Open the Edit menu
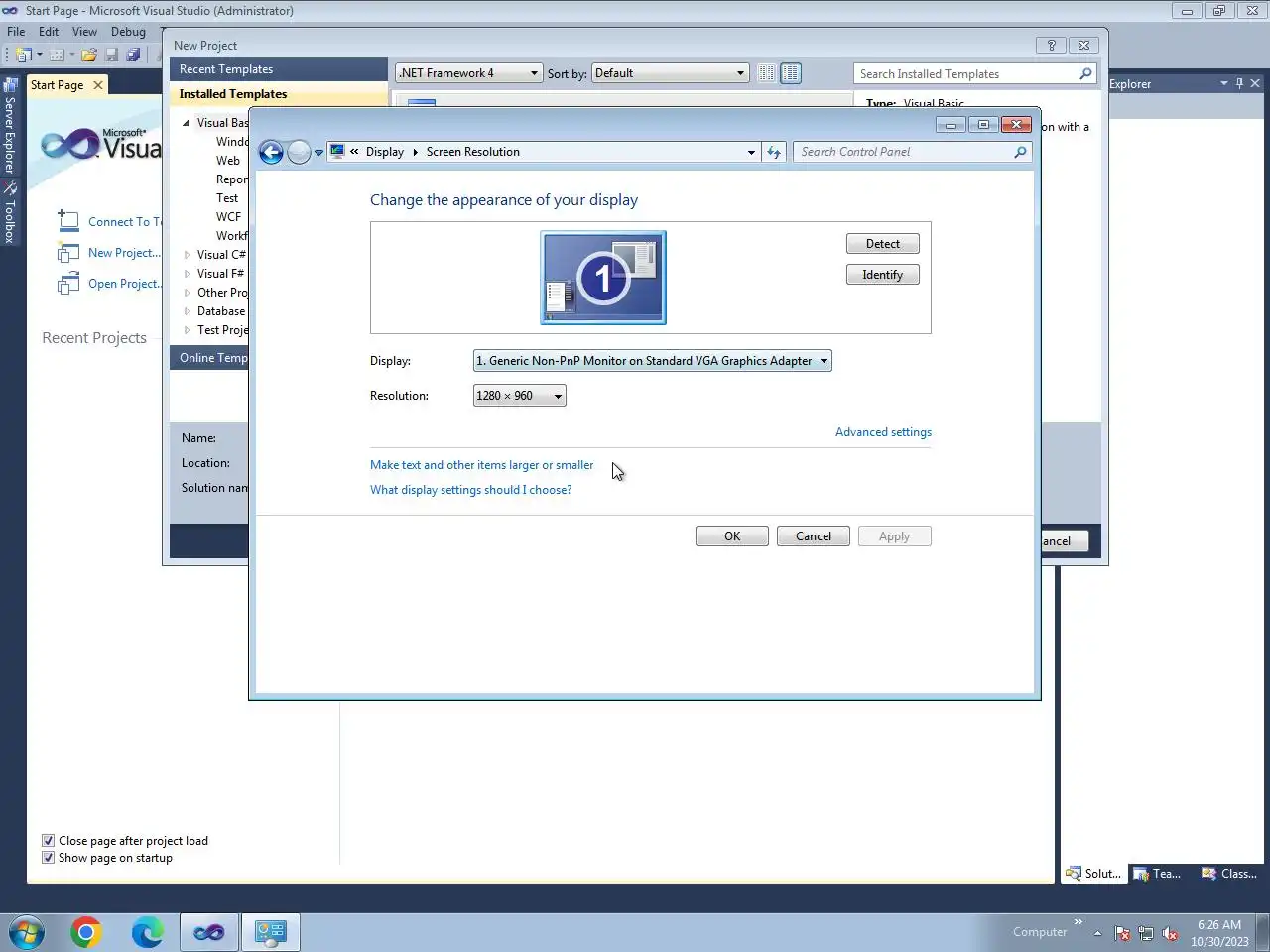1270x952 pixels. pyautogui.click(x=49, y=32)
